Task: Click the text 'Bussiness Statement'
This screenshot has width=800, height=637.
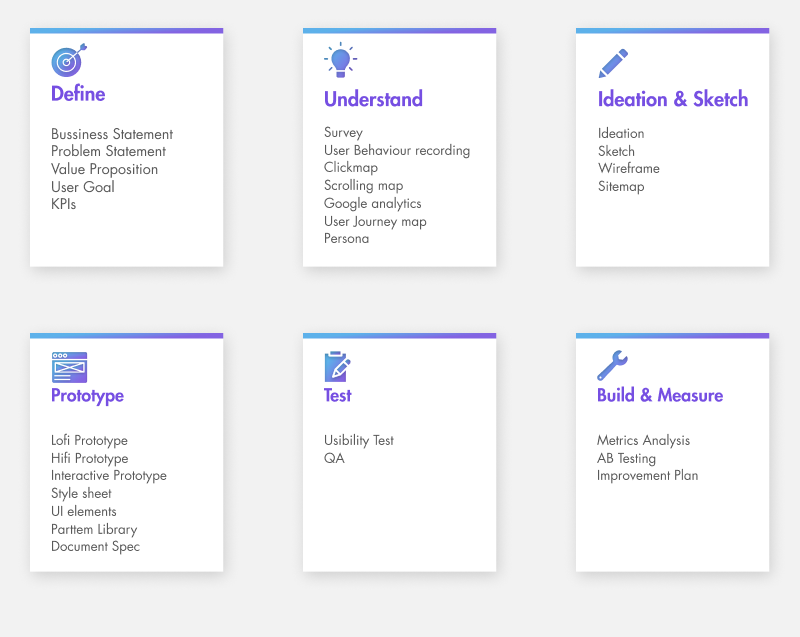Action: 112,134
